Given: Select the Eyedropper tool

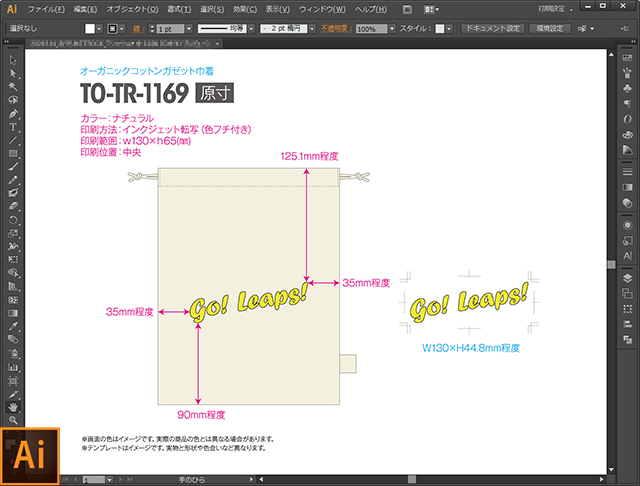Looking at the screenshot, I should 13,326.
